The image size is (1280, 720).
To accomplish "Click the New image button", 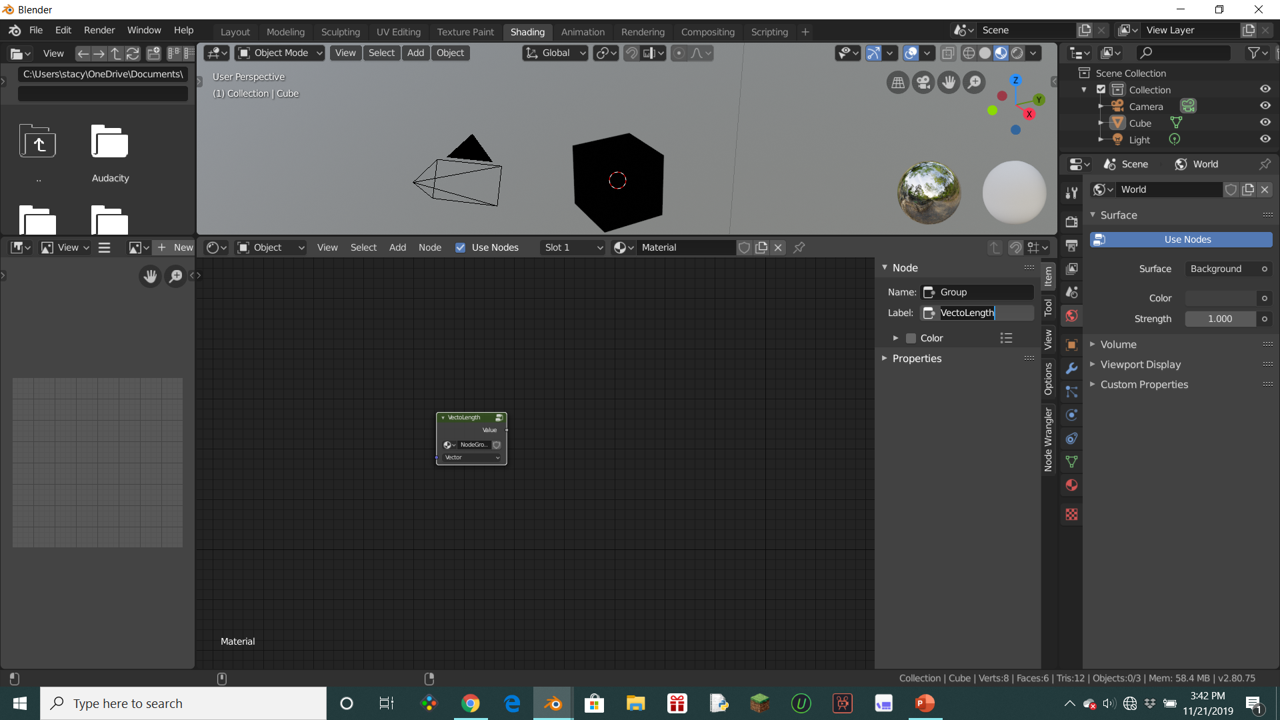I will pos(174,247).
